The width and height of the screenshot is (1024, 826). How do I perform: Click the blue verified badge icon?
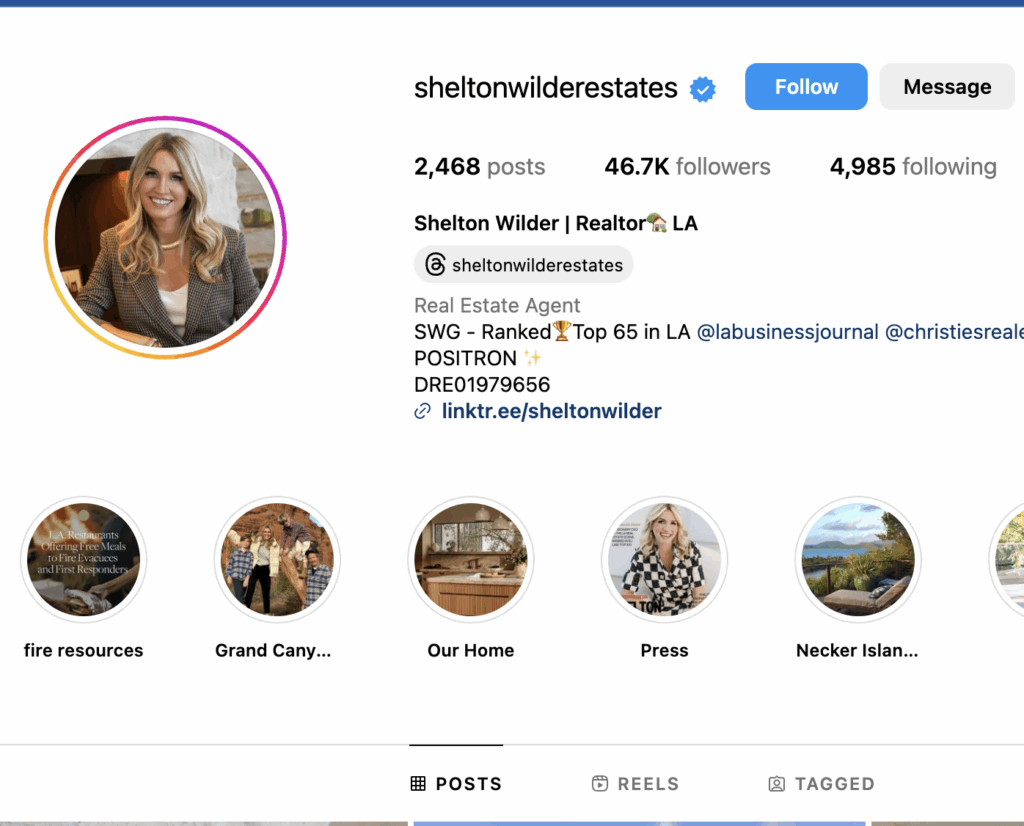[x=703, y=89]
